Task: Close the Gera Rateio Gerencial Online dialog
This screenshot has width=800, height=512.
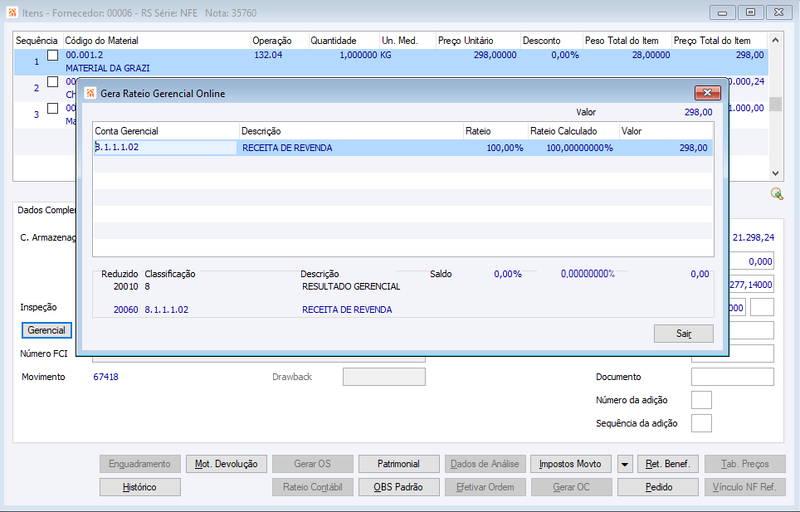Action: pos(707,92)
